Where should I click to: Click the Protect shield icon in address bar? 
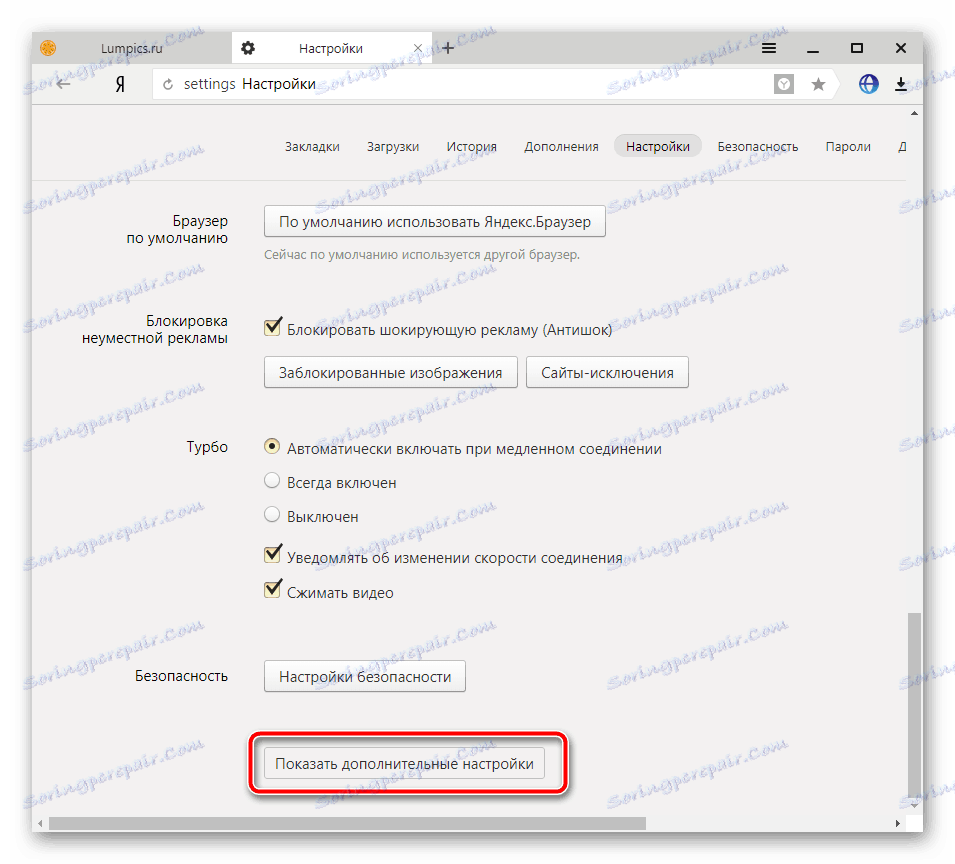tap(784, 84)
